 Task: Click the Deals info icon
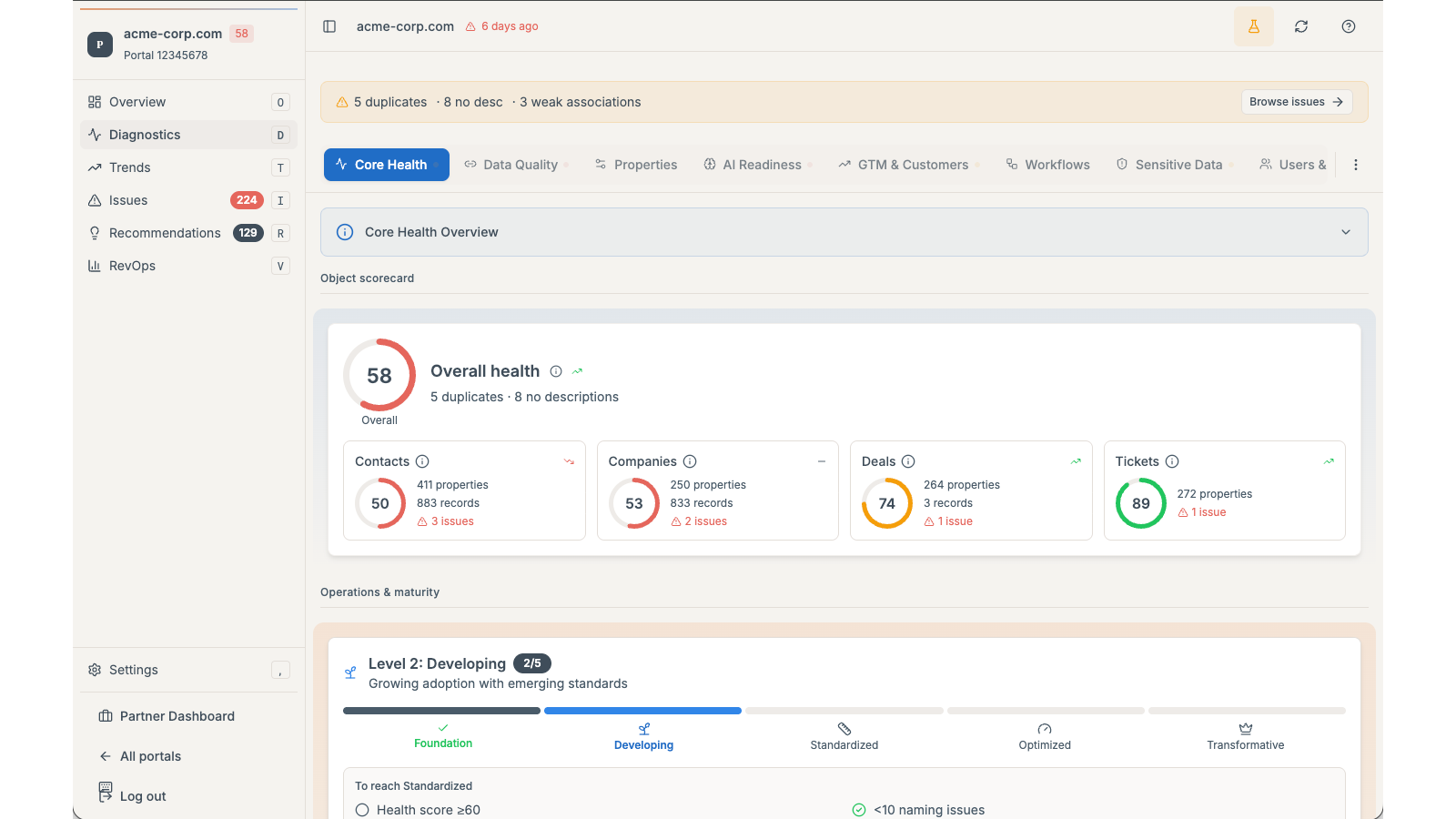[908, 461]
